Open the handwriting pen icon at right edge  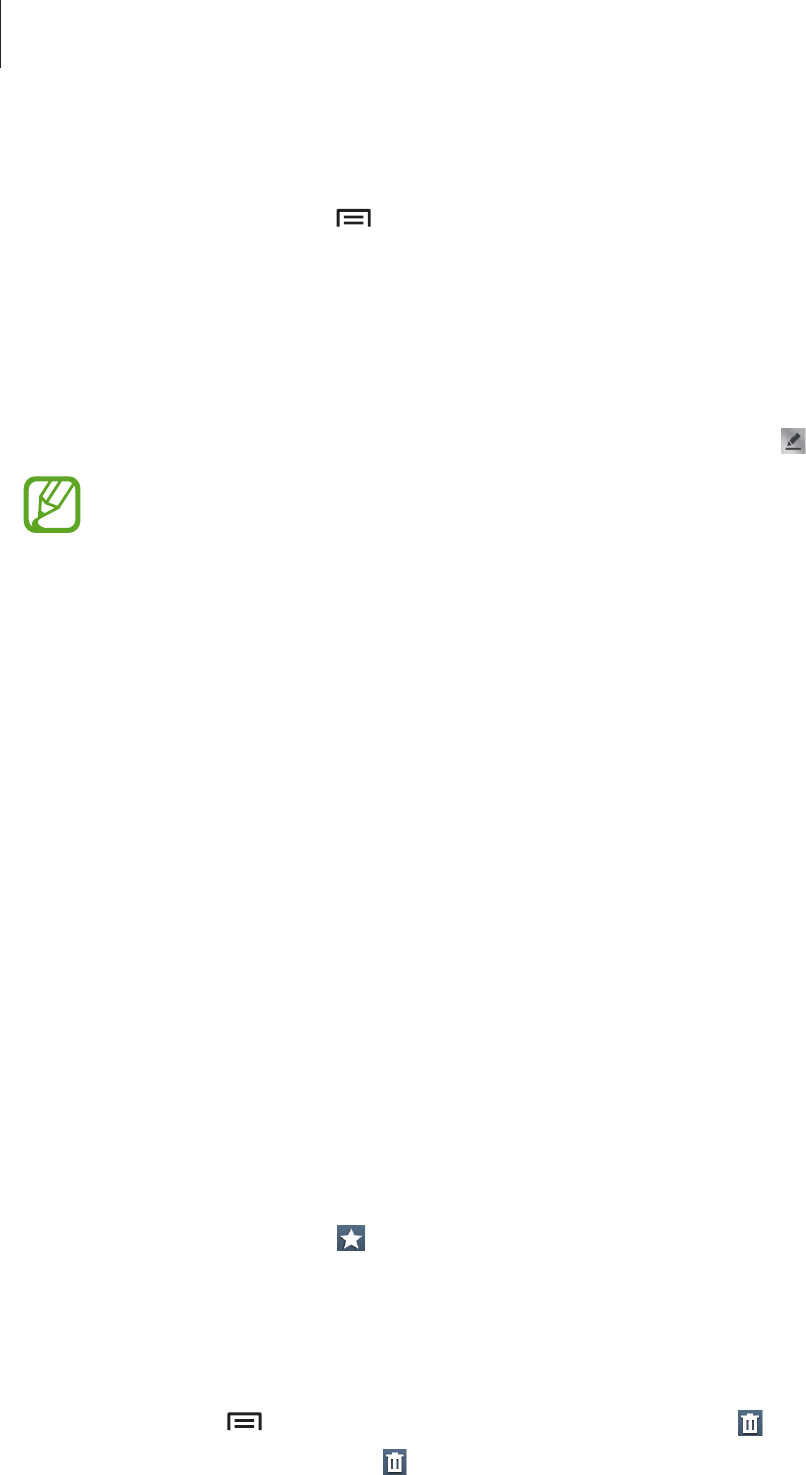pos(793,439)
